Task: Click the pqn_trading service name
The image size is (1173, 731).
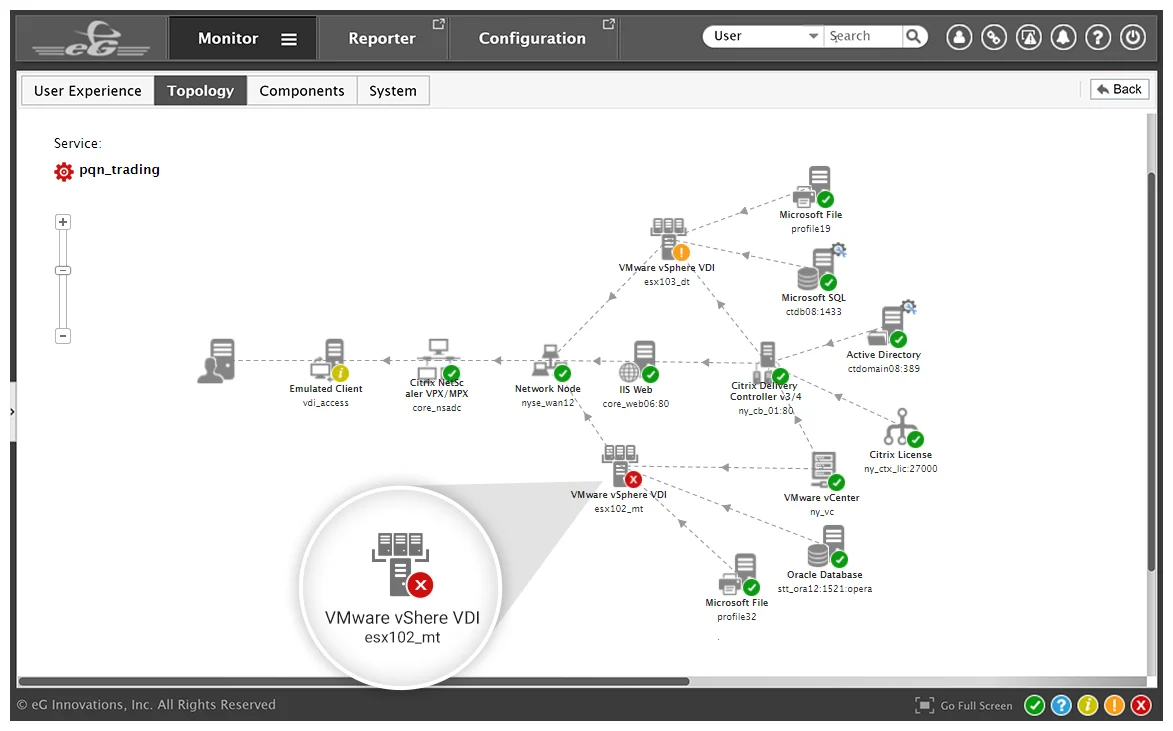Action: coord(120,170)
